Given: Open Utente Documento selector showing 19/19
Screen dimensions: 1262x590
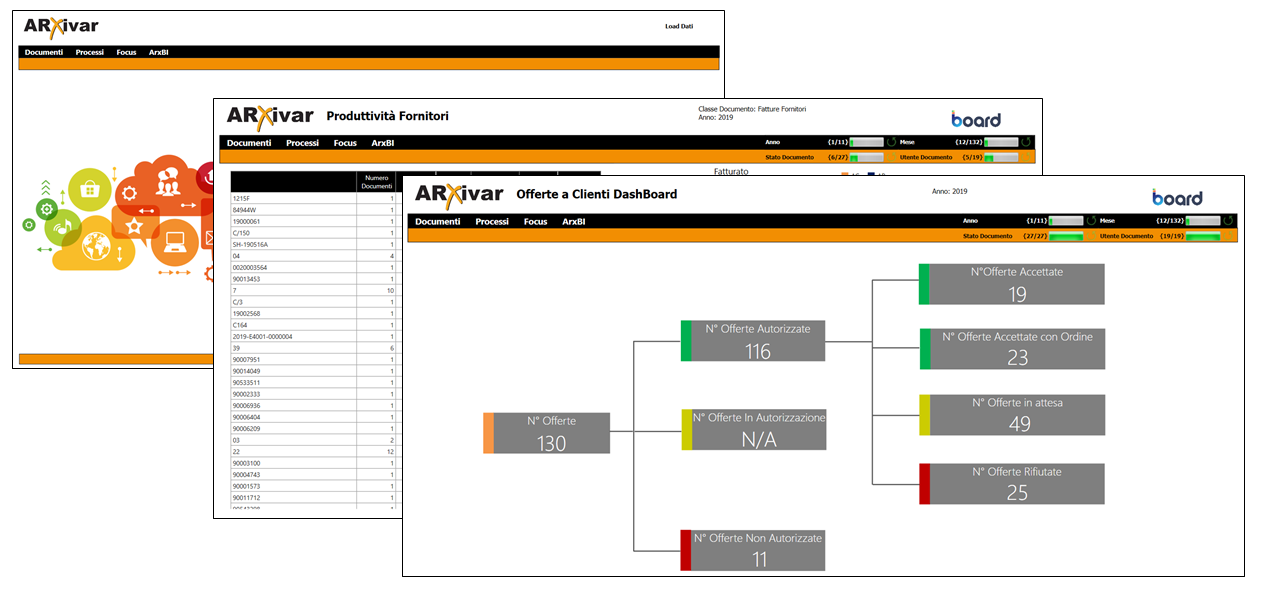Looking at the screenshot, I should pyautogui.click(x=1203, y=236).
